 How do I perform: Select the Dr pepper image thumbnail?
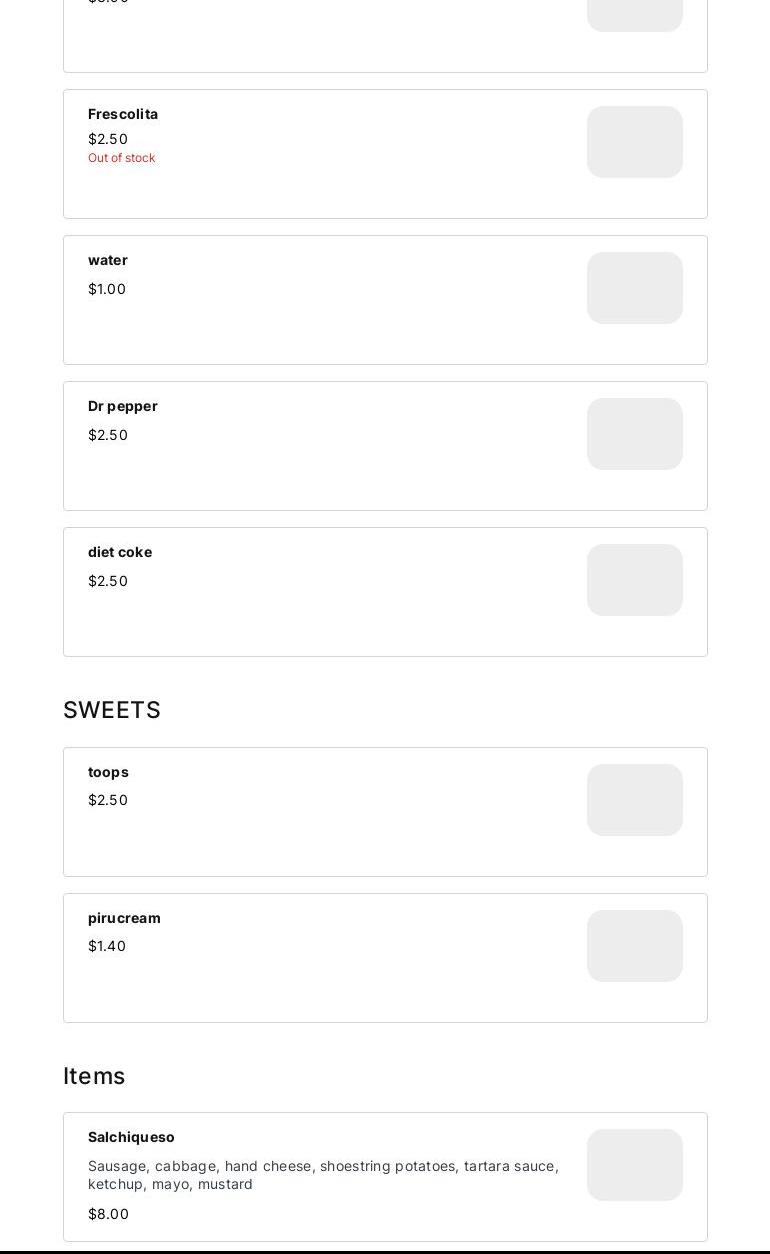coord(634,434)
